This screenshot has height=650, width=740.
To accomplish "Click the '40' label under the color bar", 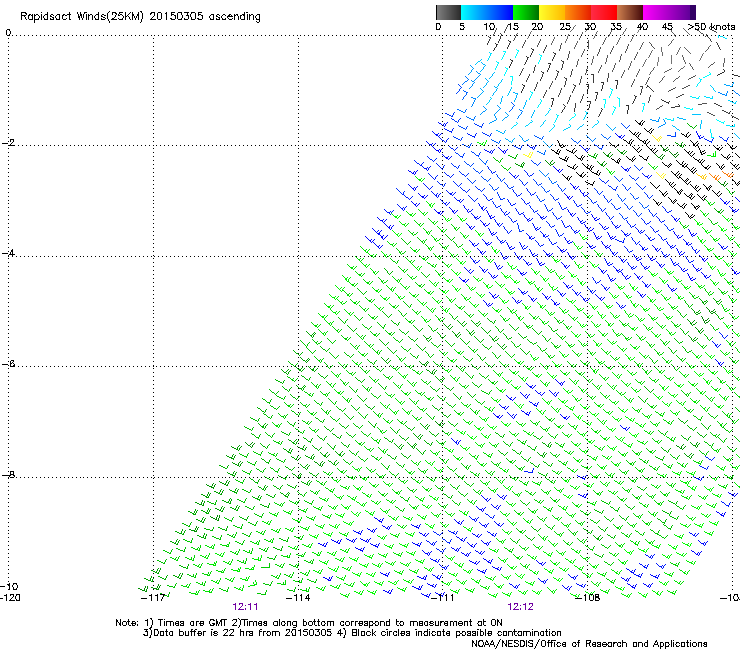I will (x=642, y=27).
